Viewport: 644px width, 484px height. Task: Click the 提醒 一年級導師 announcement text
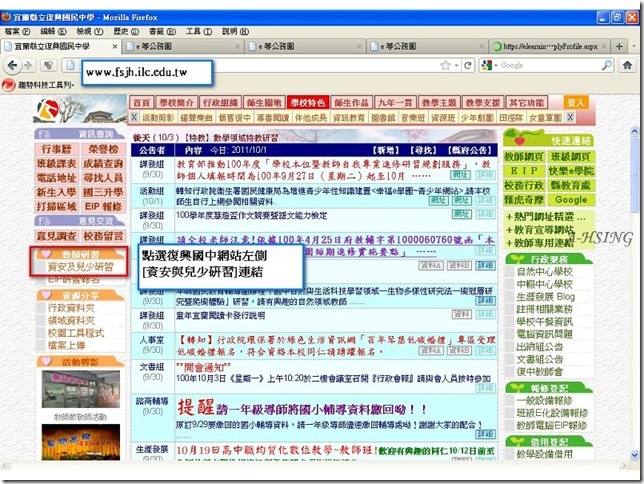(x=302, y=408)
